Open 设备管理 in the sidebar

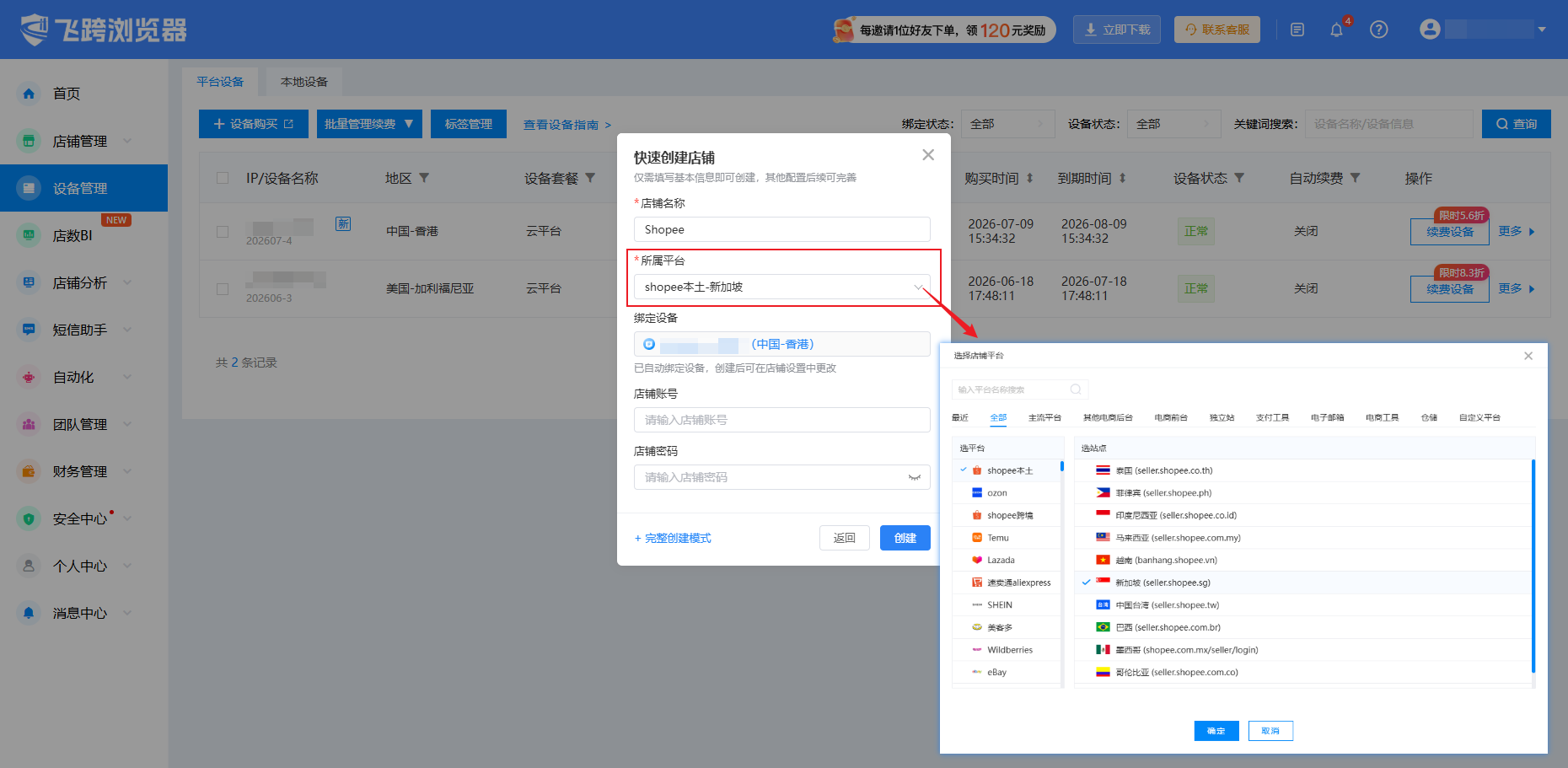point(83,188)
